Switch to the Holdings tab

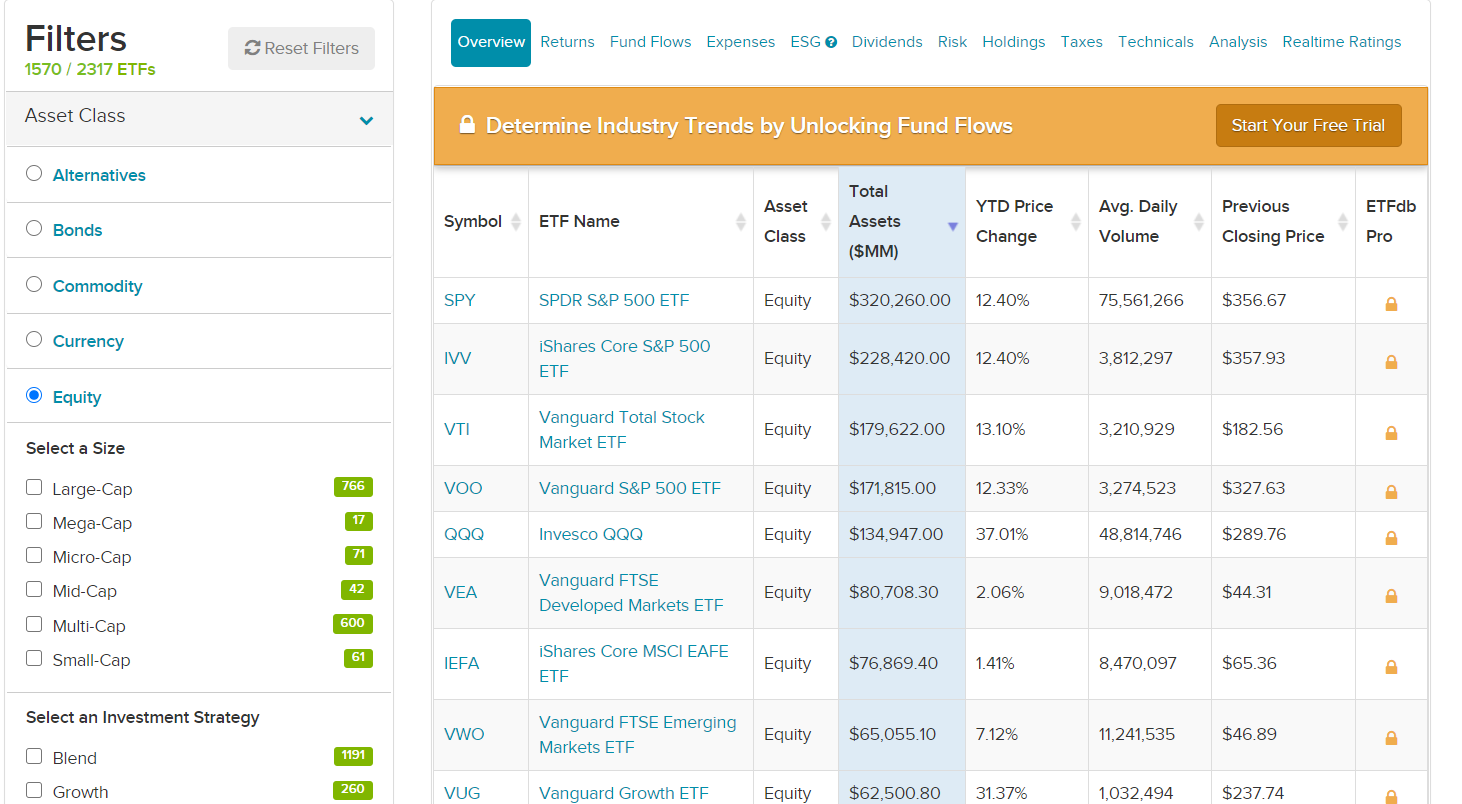click(1014, 42)
